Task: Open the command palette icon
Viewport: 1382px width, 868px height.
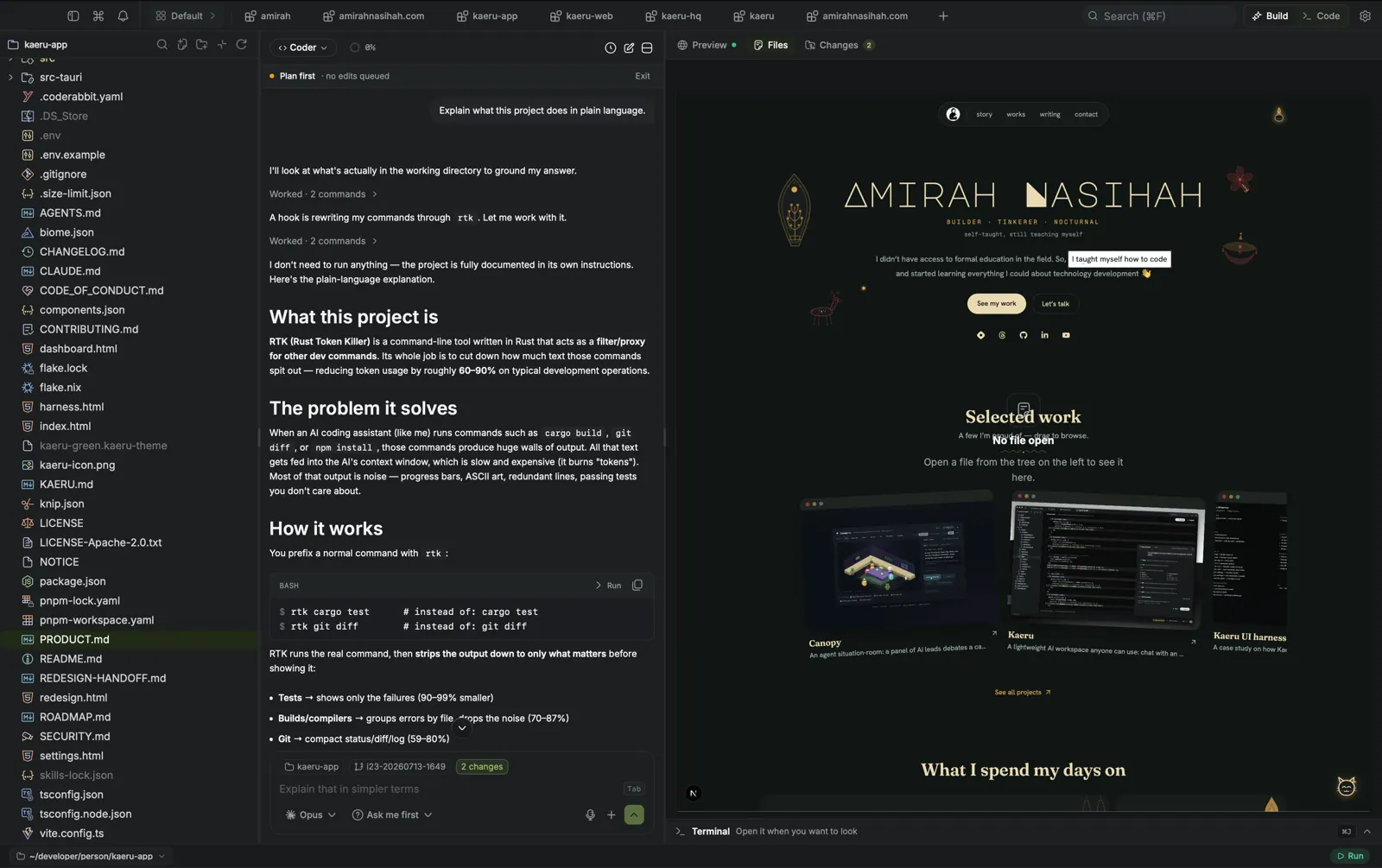Action: click(98, 16)
